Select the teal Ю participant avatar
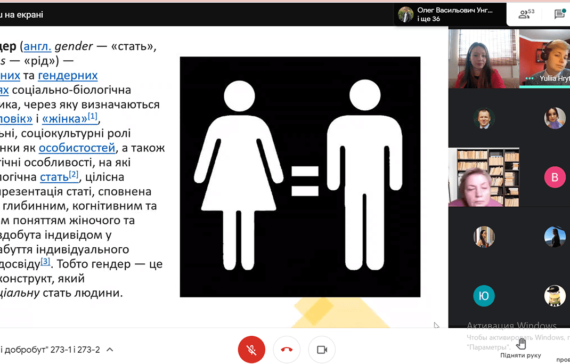Screen dimensions: 570x364 point(483,296)
